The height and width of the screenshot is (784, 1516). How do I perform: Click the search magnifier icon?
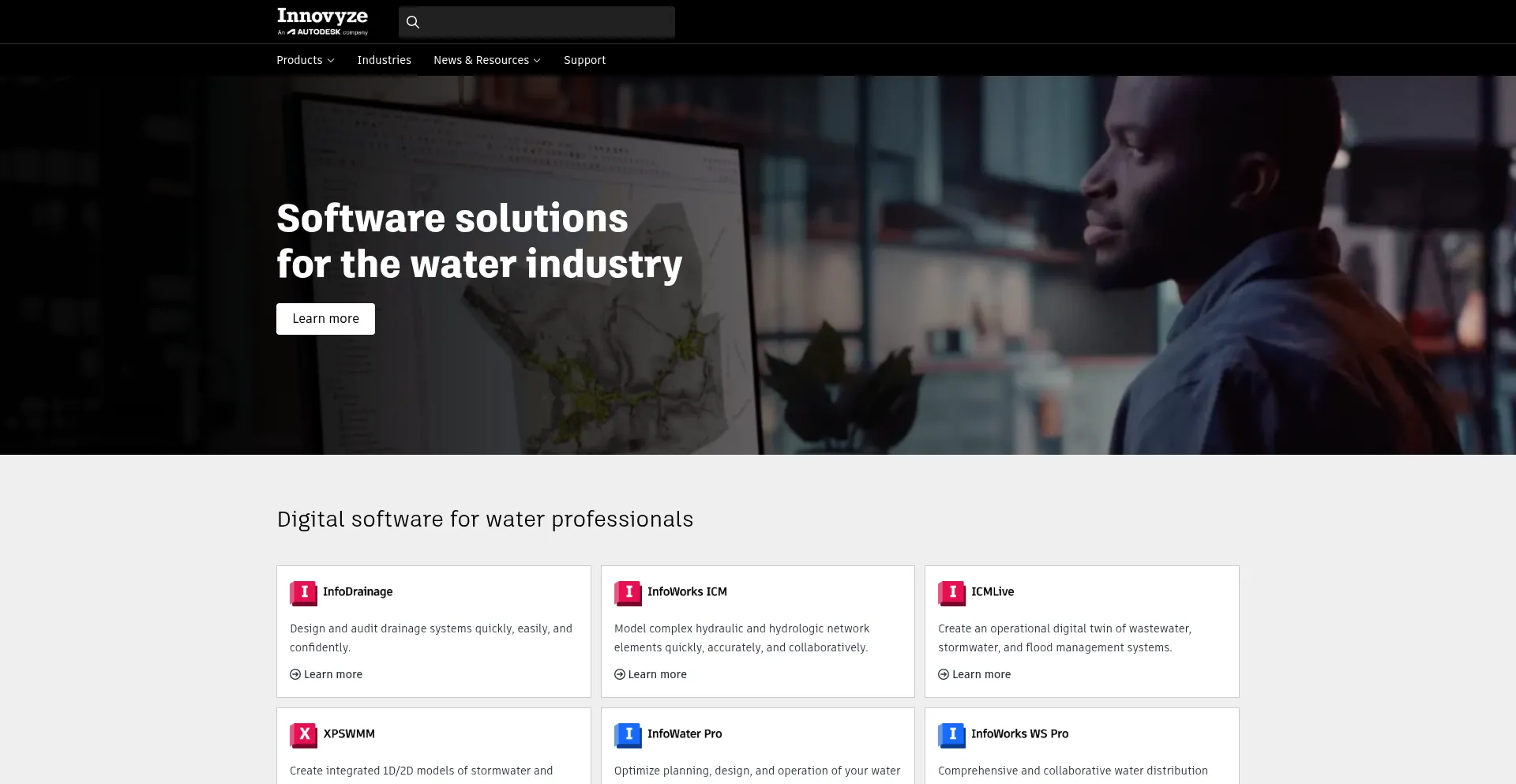(x=413, y=22)
